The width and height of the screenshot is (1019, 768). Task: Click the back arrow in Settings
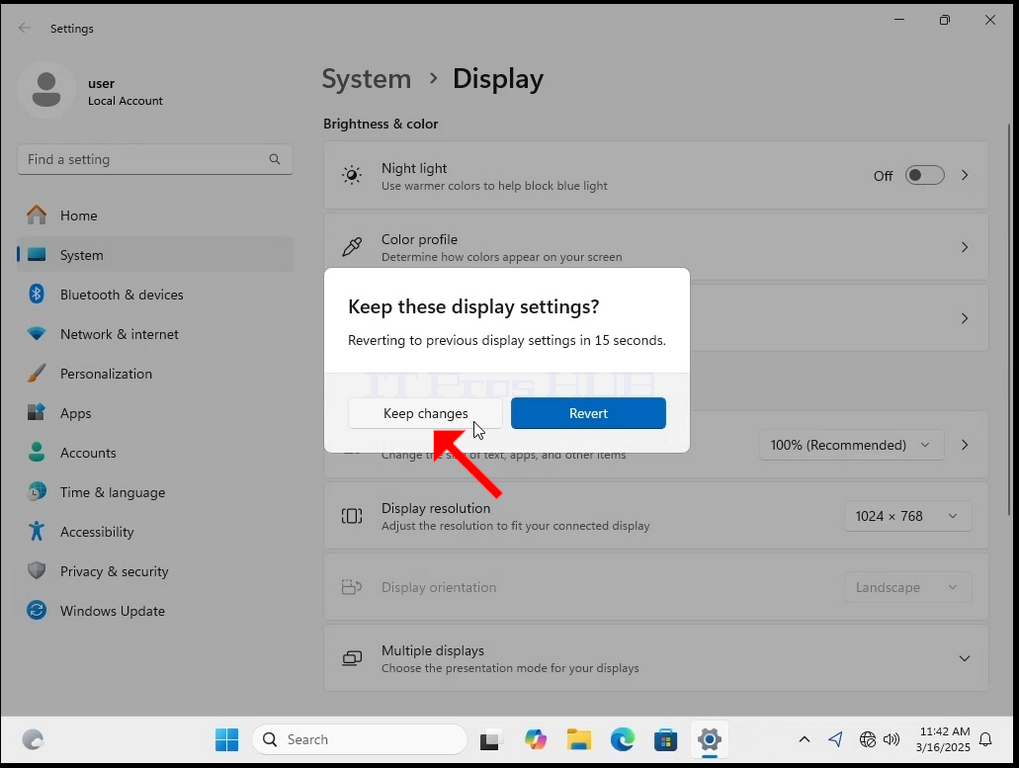(x=25, y=28)
